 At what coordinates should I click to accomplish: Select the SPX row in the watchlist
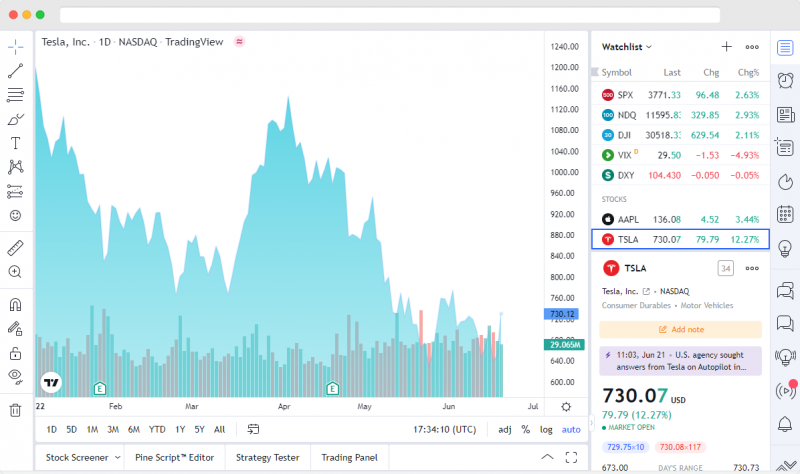click(680, 95)
